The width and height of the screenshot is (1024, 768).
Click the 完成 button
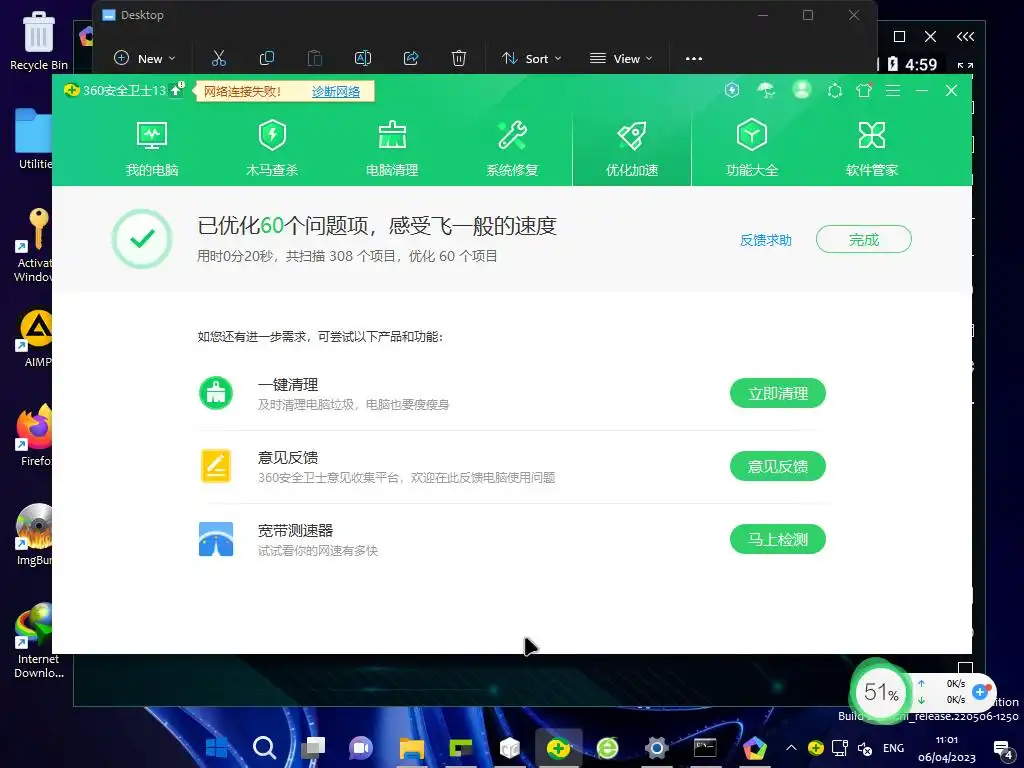(x=863, y=239)
